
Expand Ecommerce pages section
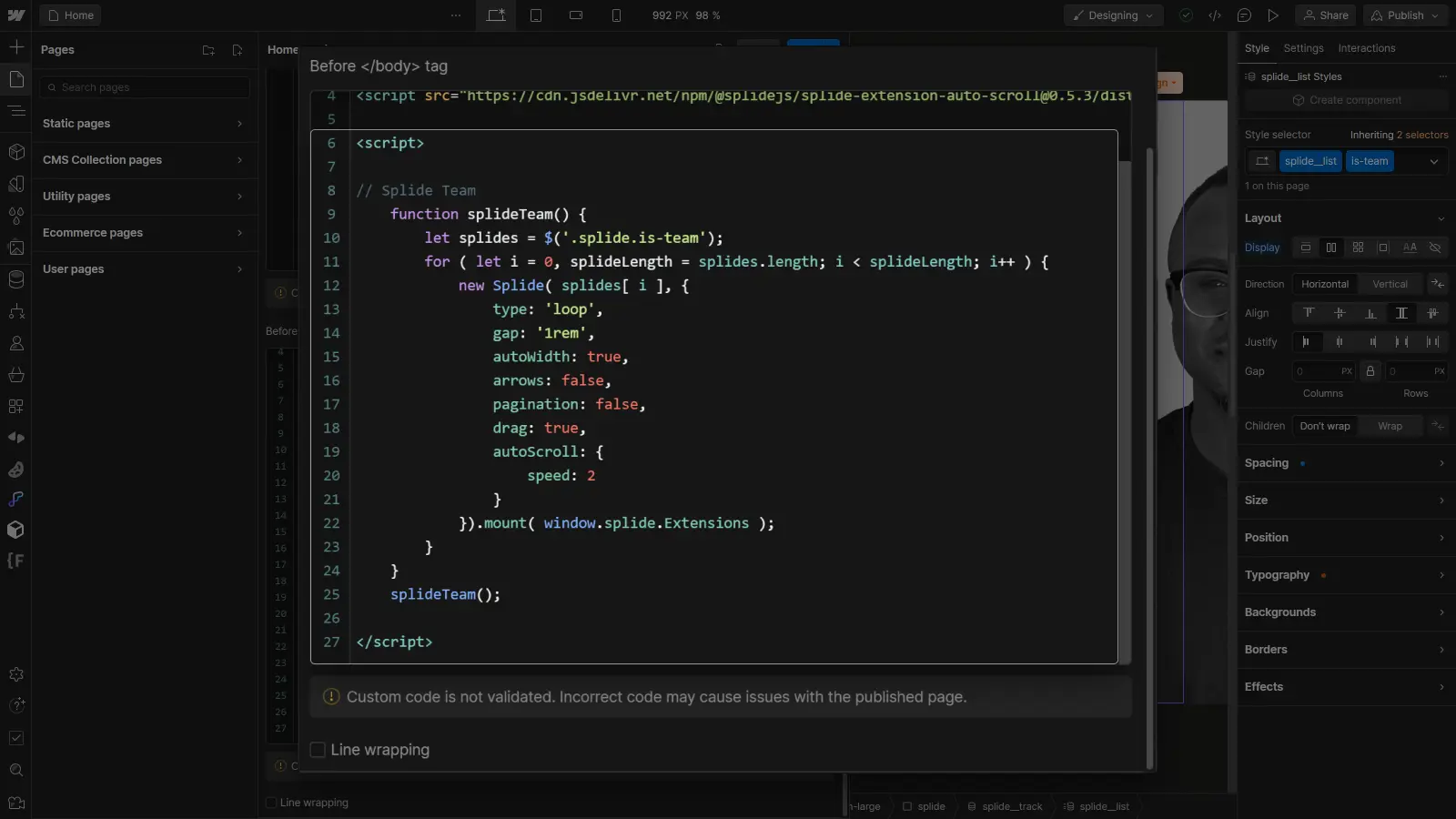pyautogui.click(x=143, y=233)
